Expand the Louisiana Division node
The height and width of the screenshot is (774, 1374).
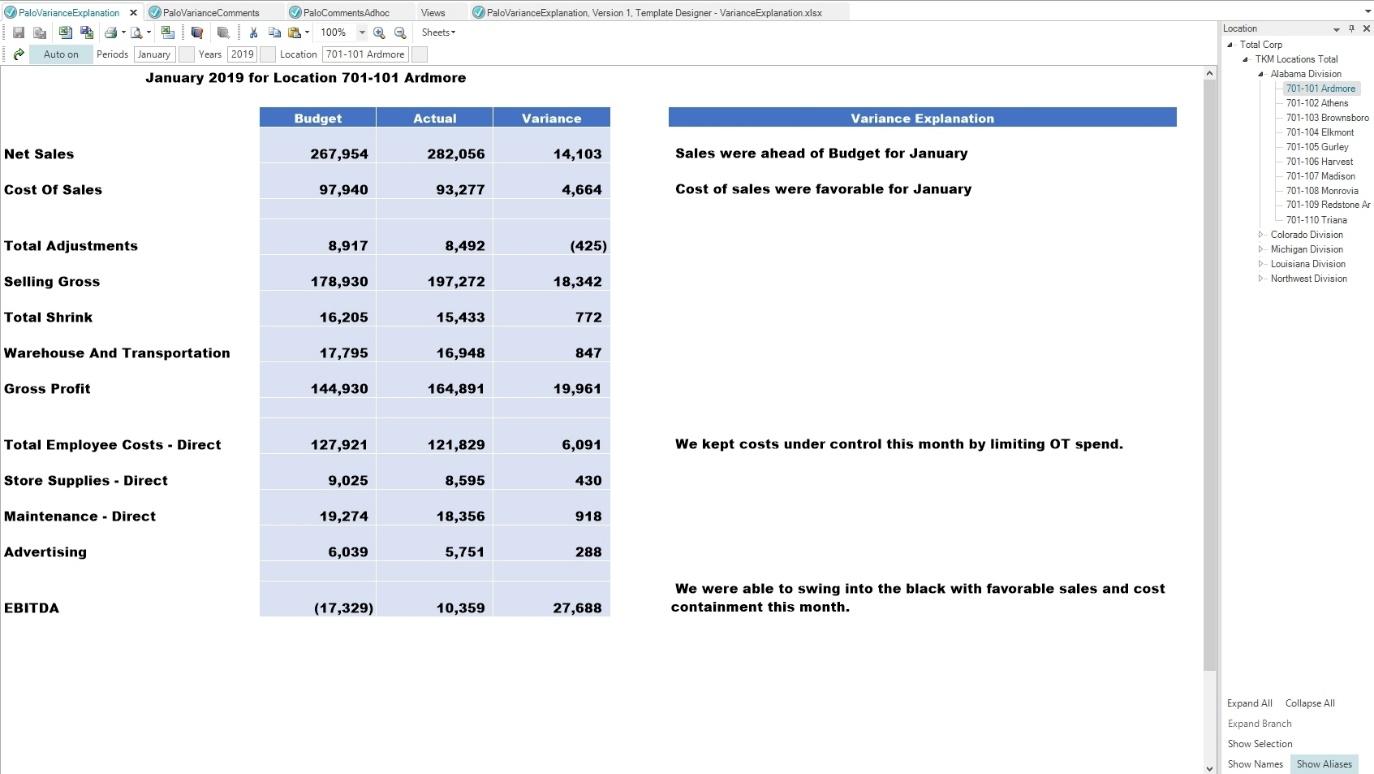tap(1261, 264)
